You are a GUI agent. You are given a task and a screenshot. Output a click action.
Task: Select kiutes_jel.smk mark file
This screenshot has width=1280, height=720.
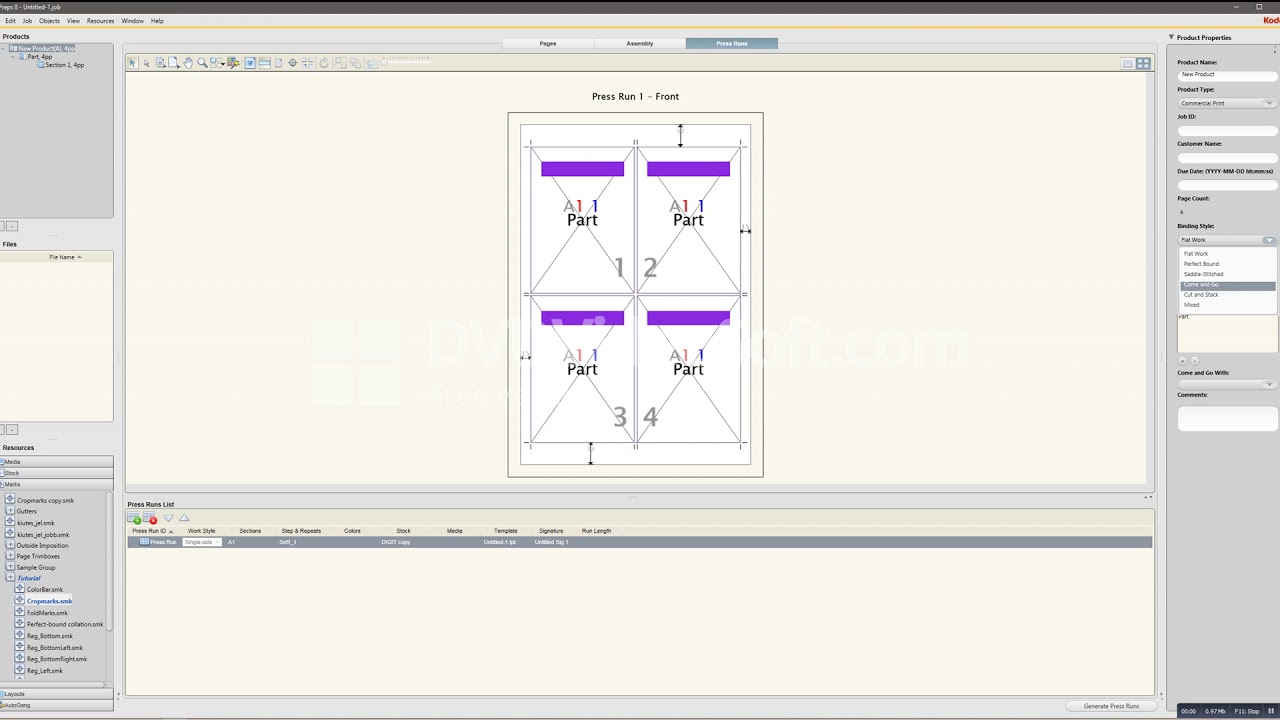(x=35, y=523)
